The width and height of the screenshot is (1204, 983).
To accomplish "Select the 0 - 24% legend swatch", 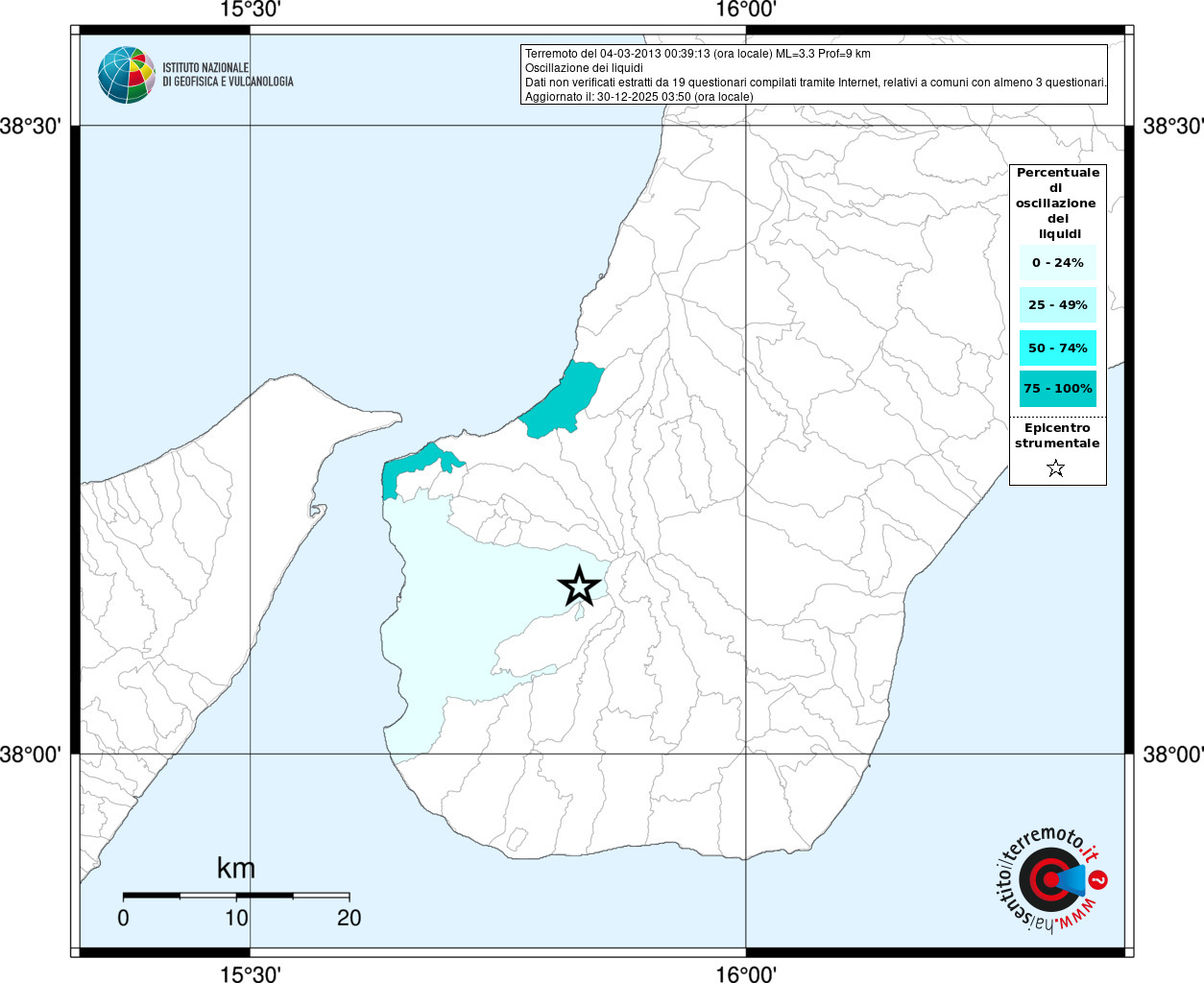I will (1058, 263).
